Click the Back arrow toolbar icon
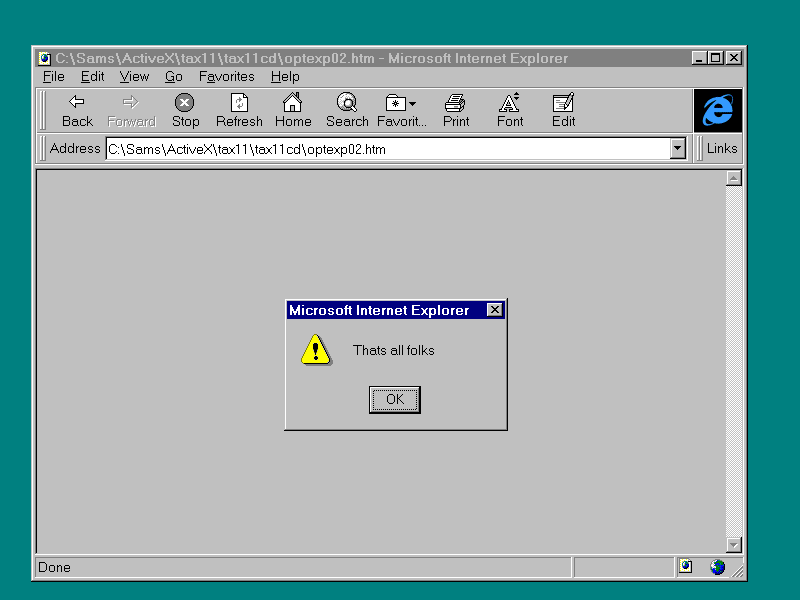 click(x=77, y=102)
